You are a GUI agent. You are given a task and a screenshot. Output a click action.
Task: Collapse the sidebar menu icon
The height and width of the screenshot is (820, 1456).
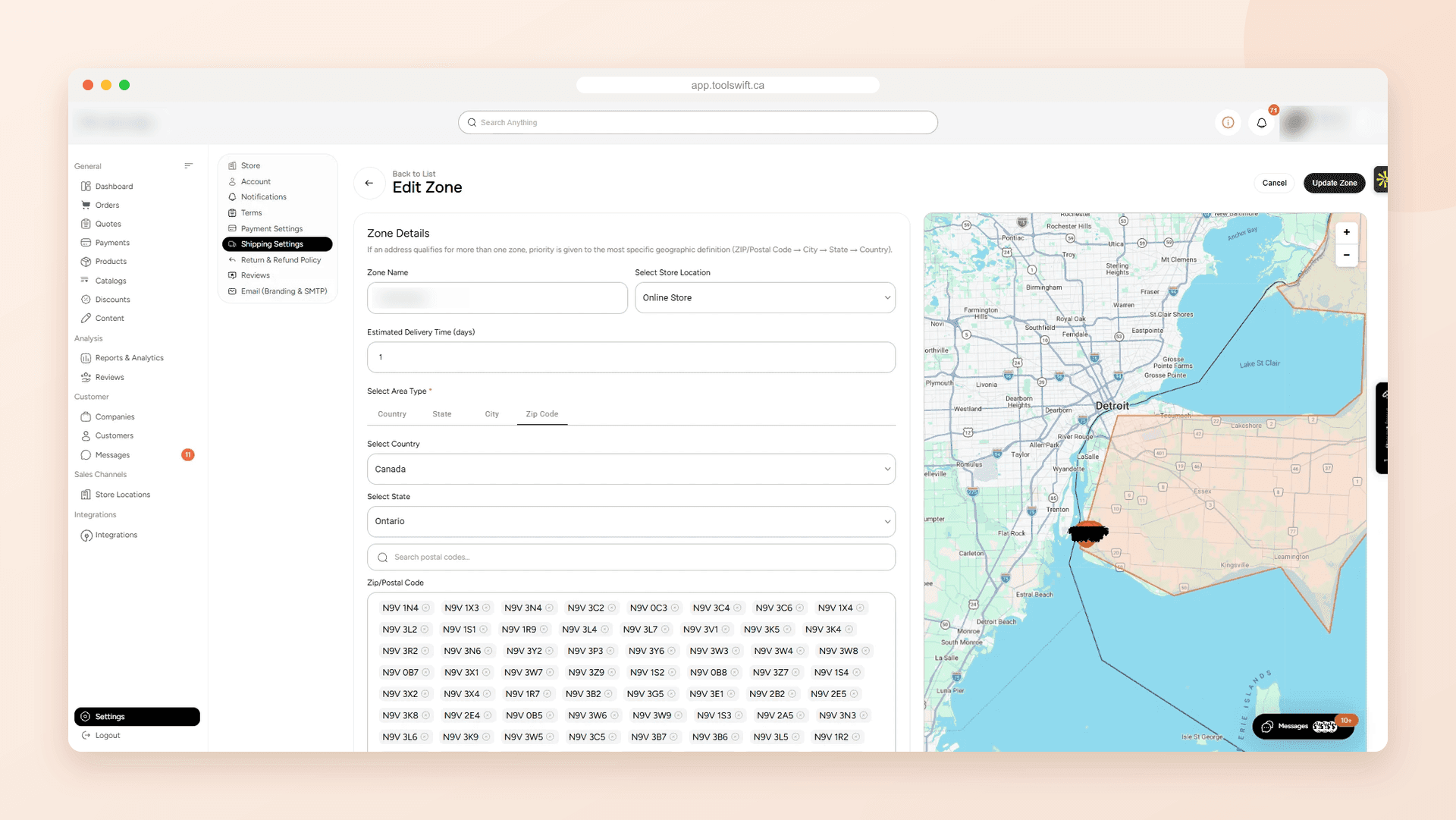[188, 166]
